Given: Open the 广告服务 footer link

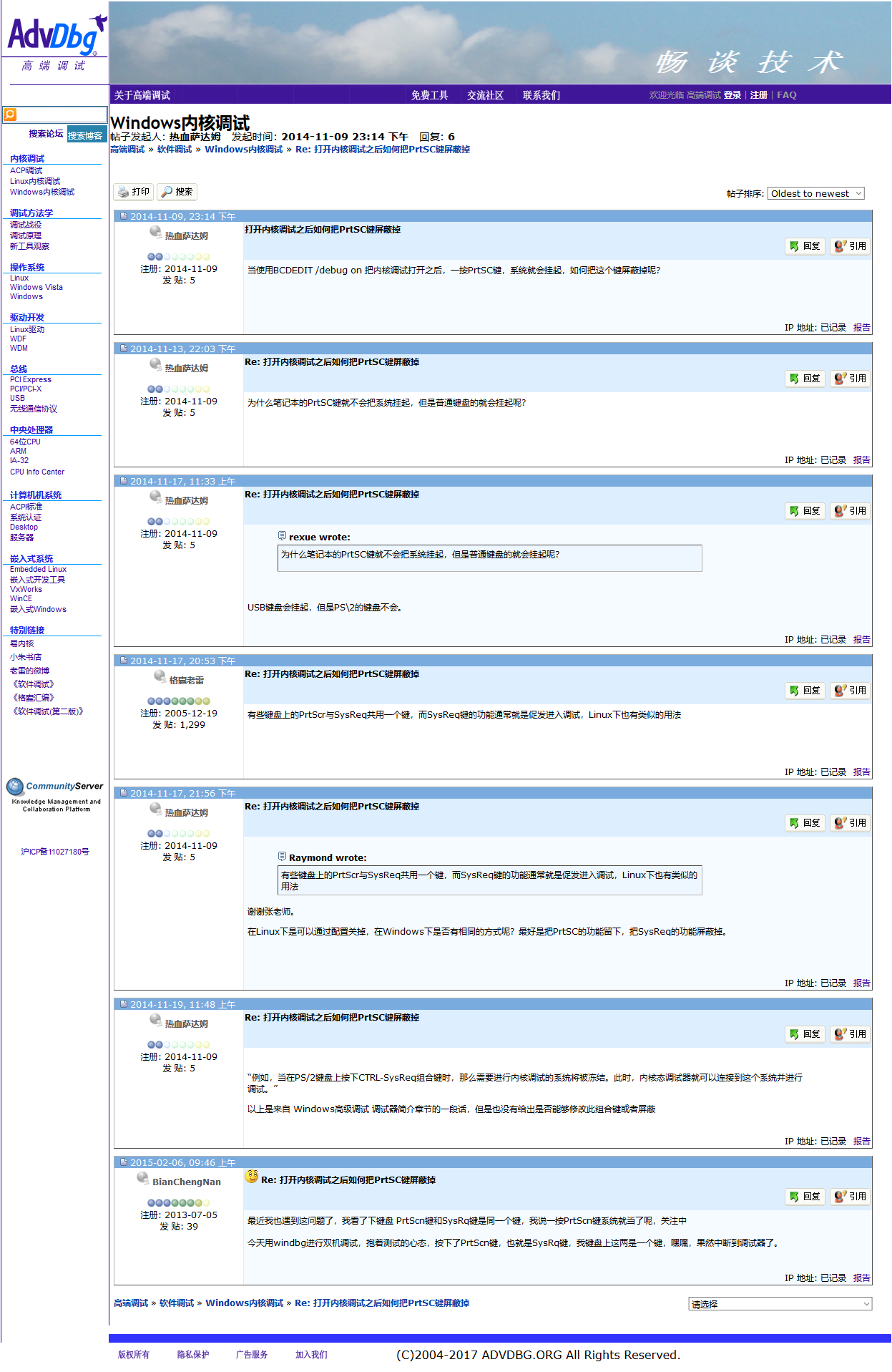Looking at the screenshot, I should (252, 1354).
